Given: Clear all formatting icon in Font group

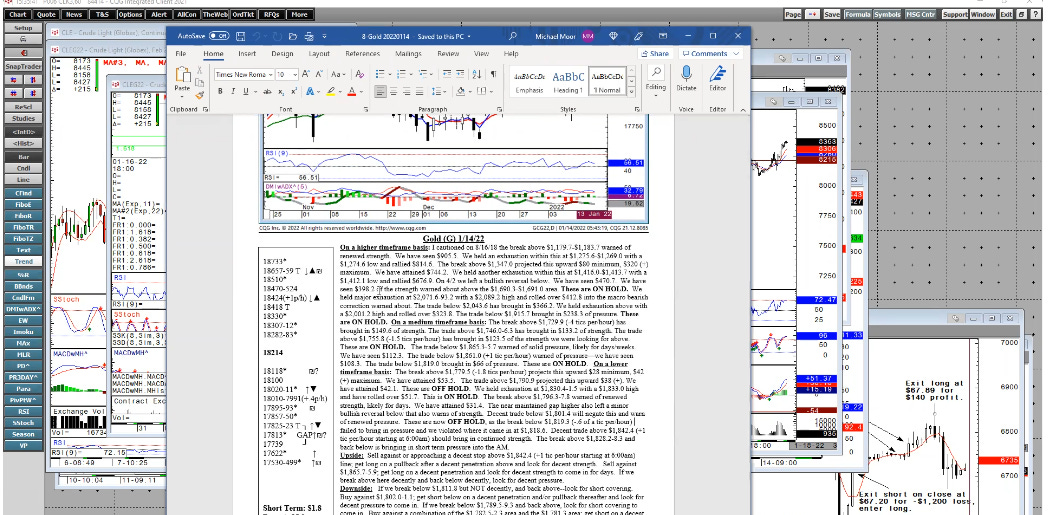Looking at the screenshot, I should [360, 74].
